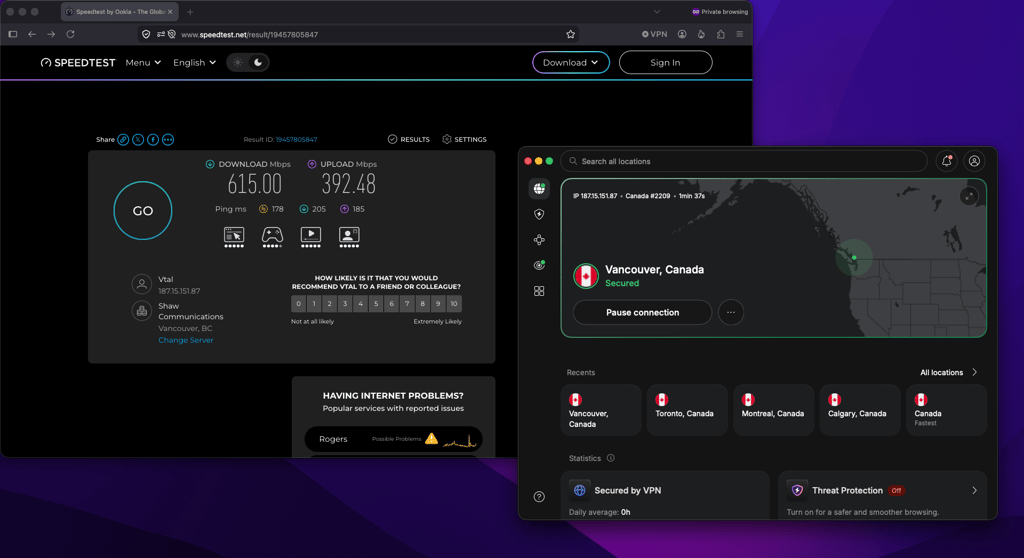
Task: Go back in the browser
Action: click(x=31, y=34)
